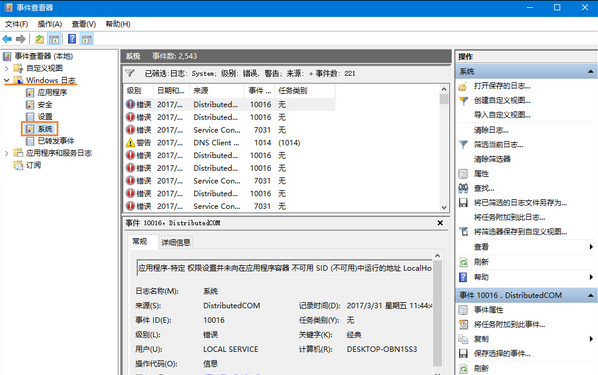Screen dimensions: 598x375
Task: Expand 复制 submenu arrow in Actions
Action: tap(591, 339)
